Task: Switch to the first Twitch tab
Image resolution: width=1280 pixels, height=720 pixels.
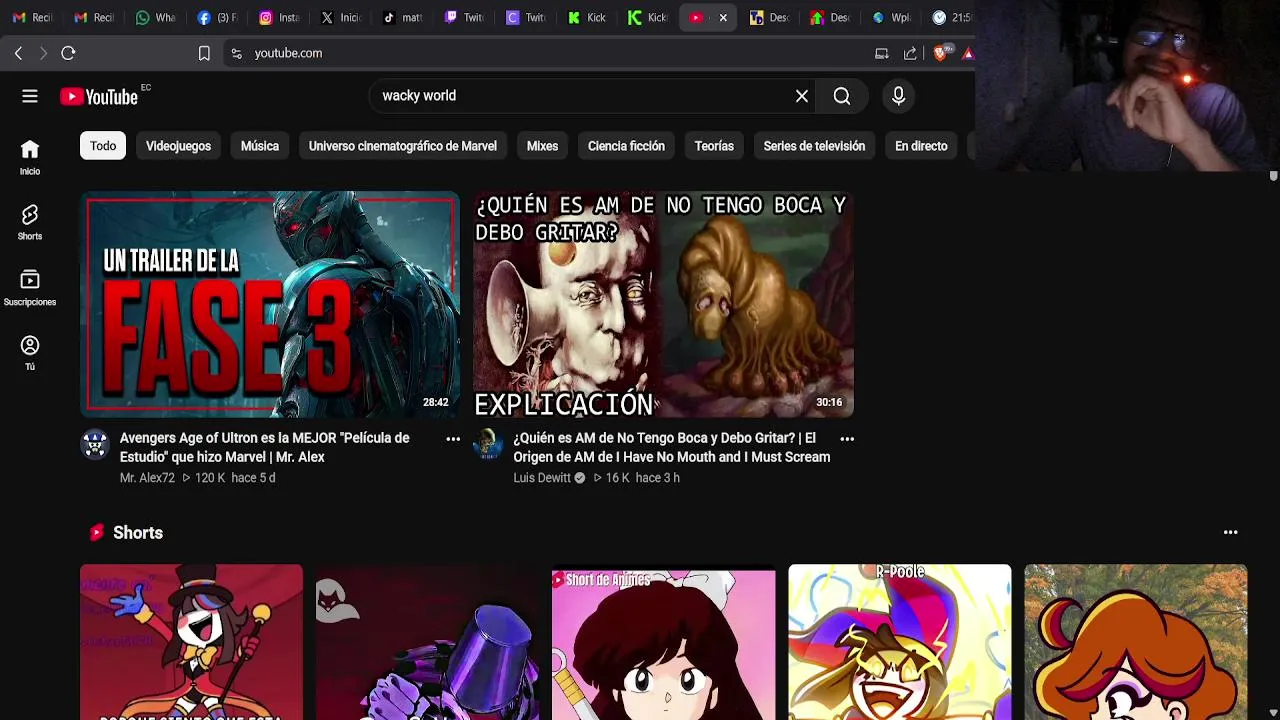Action: click(465, 17)
